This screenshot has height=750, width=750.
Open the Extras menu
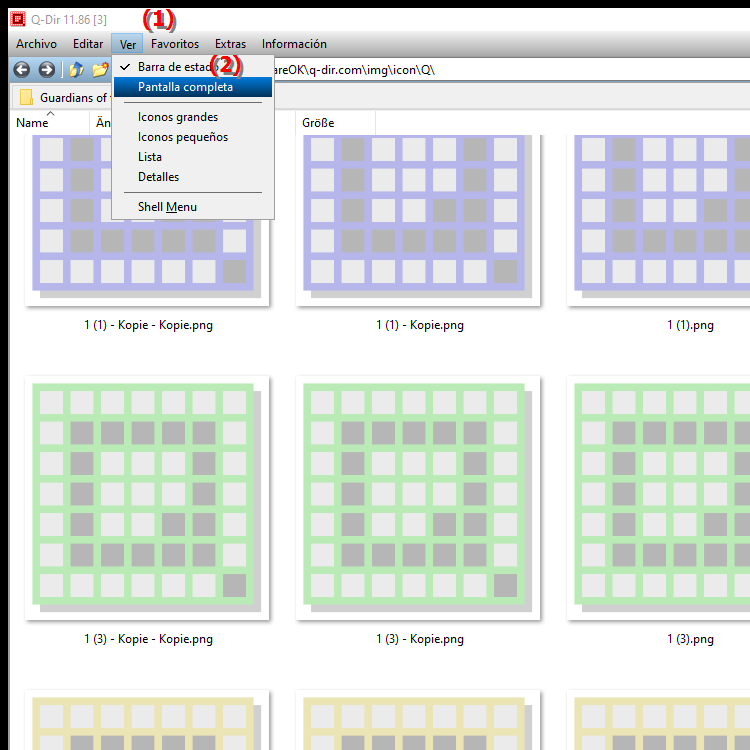point(231,44)
